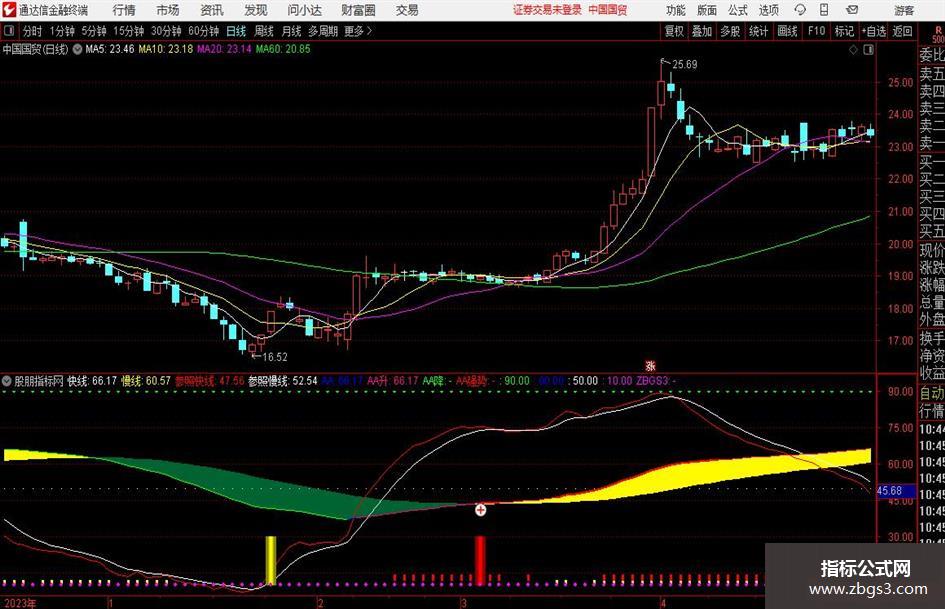945x609 pixels.
Task: Click the red signal bar in indicator pane
Action: (480, 560)
